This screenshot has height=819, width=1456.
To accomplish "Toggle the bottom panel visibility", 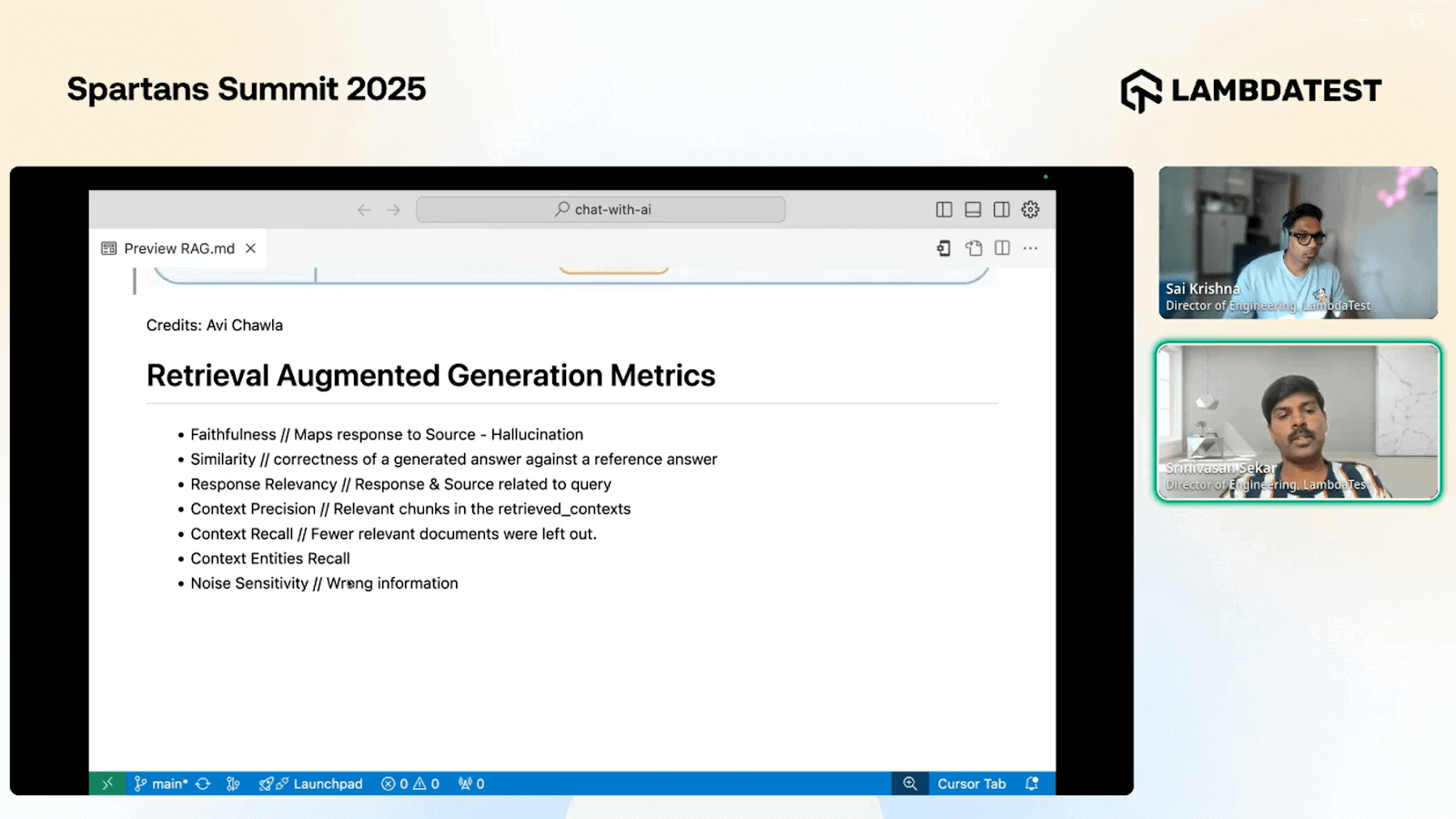I will click(973, 208).
